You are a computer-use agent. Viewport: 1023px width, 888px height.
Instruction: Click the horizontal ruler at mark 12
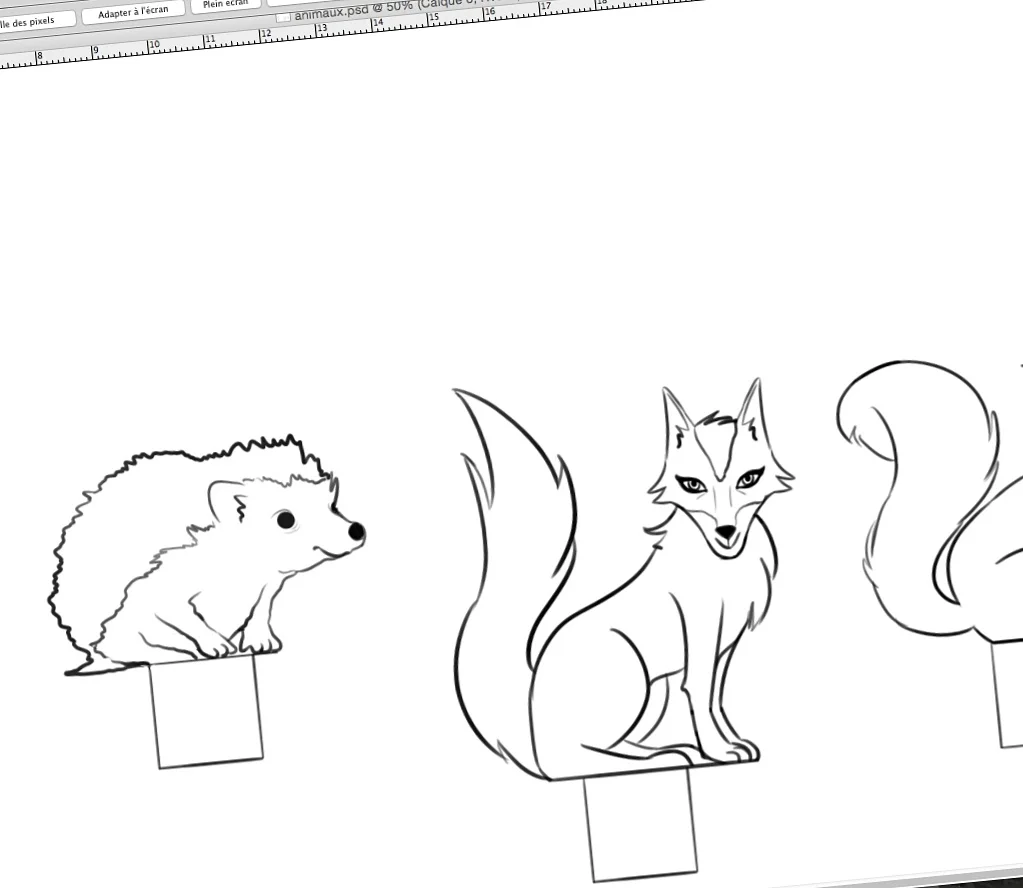266,35
